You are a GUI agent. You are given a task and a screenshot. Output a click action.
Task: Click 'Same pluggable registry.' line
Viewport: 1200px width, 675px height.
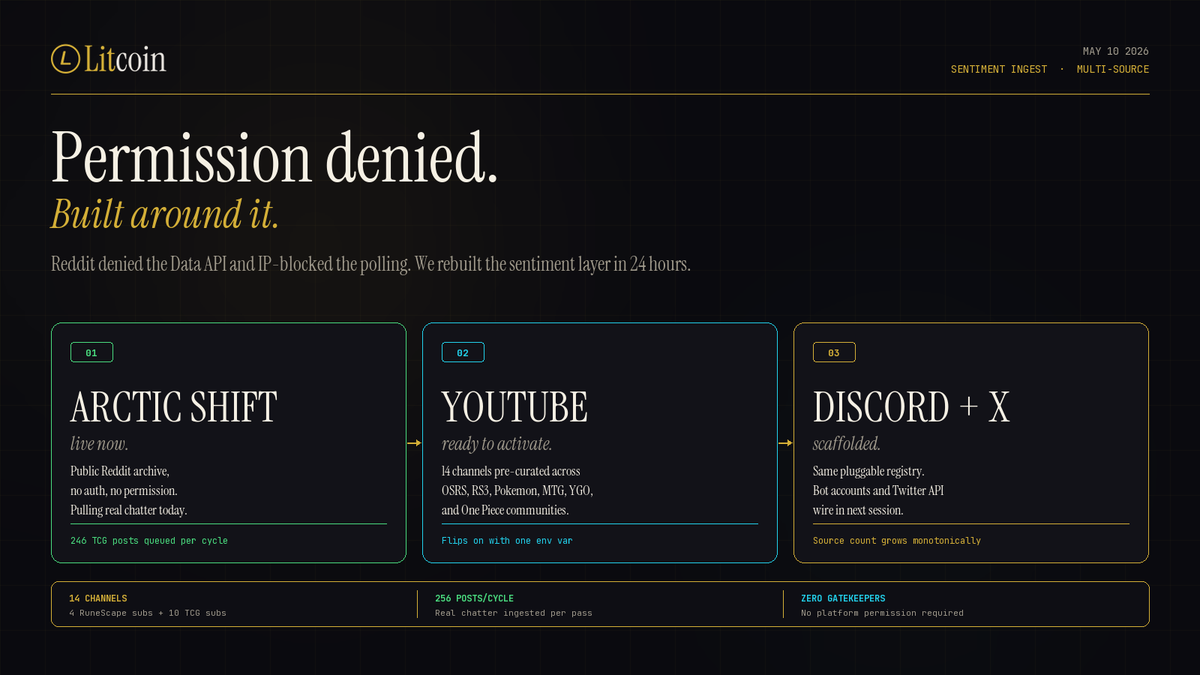869,471
